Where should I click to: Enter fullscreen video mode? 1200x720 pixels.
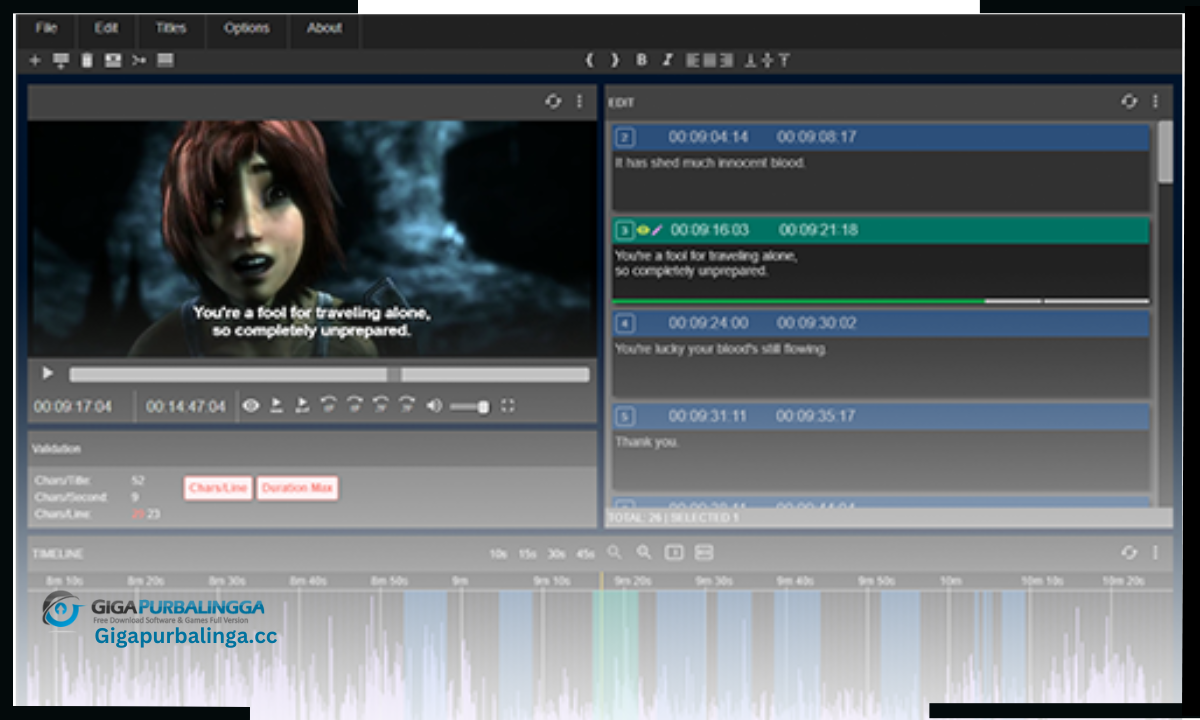click(x=508, y=406)
